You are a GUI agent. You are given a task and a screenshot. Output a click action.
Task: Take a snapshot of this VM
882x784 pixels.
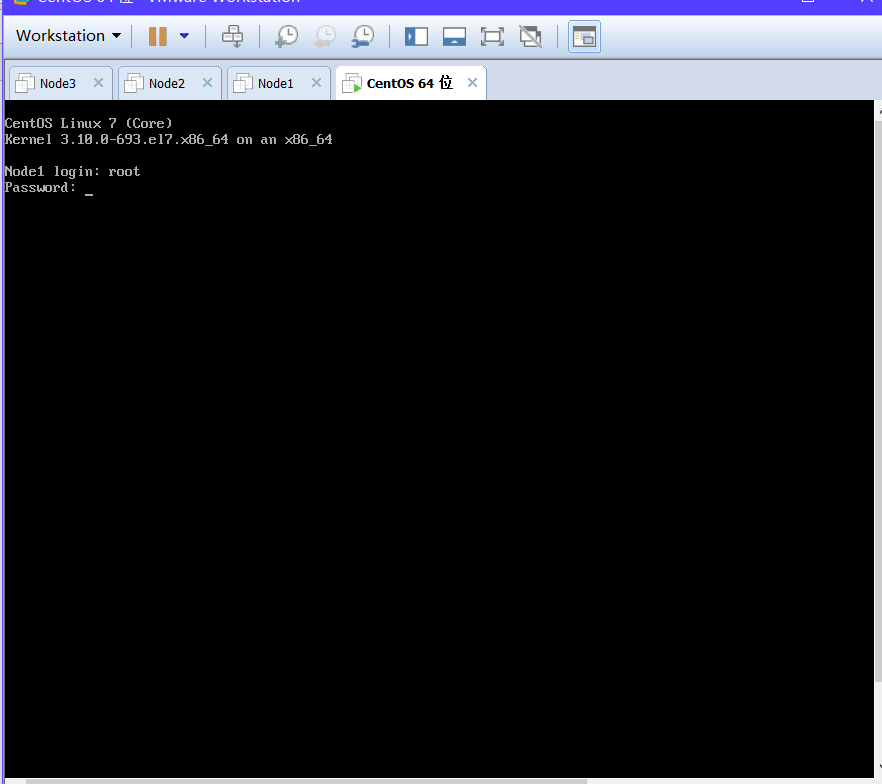pos(286,37)
